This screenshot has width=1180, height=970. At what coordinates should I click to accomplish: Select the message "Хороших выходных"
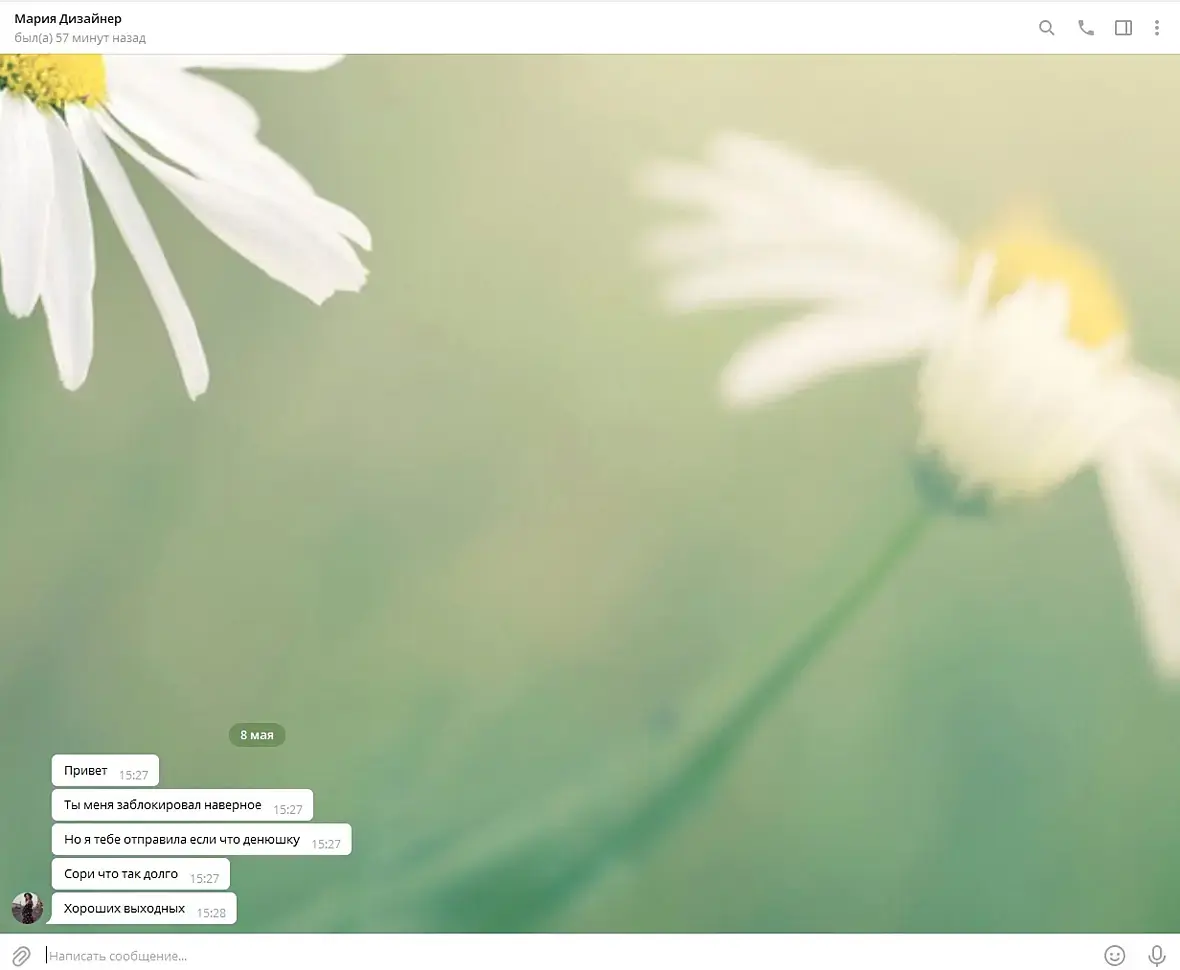point(143,908)
